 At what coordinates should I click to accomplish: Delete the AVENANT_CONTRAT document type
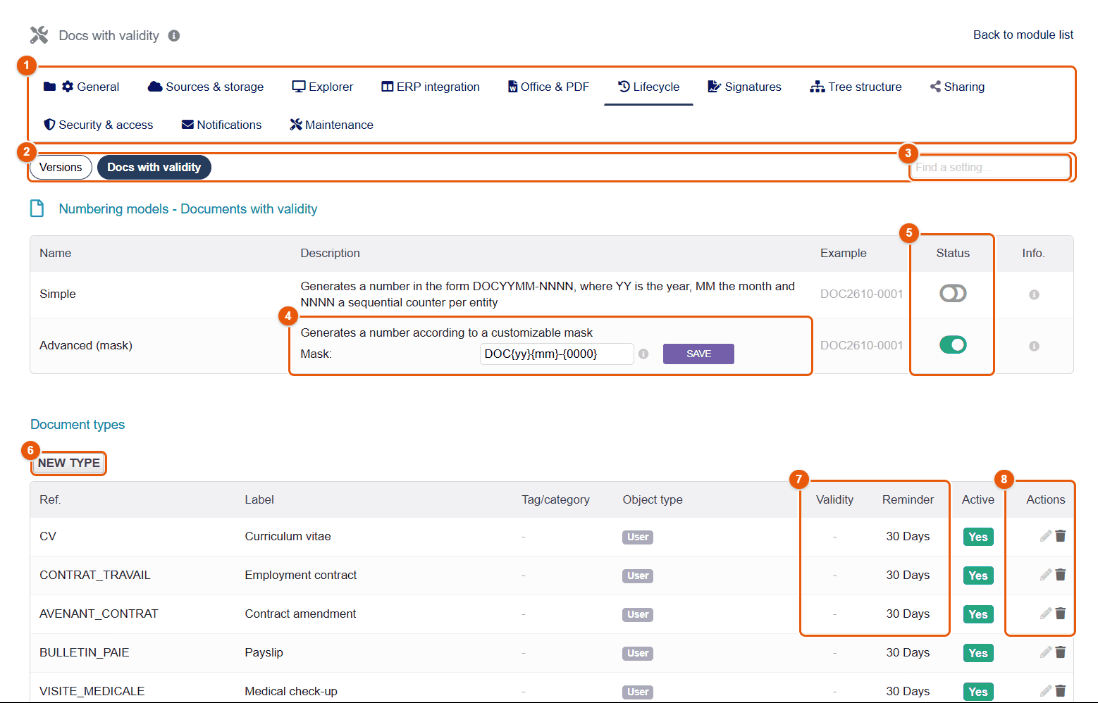1060,613
